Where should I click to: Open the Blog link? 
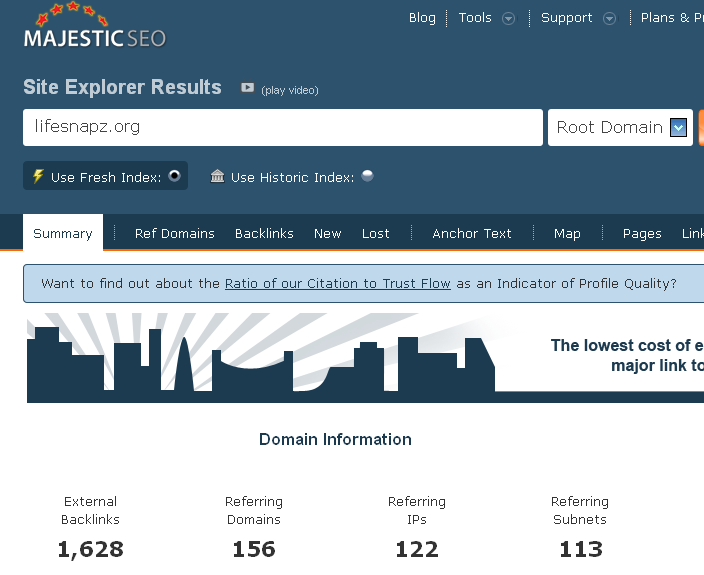(422, 18)
